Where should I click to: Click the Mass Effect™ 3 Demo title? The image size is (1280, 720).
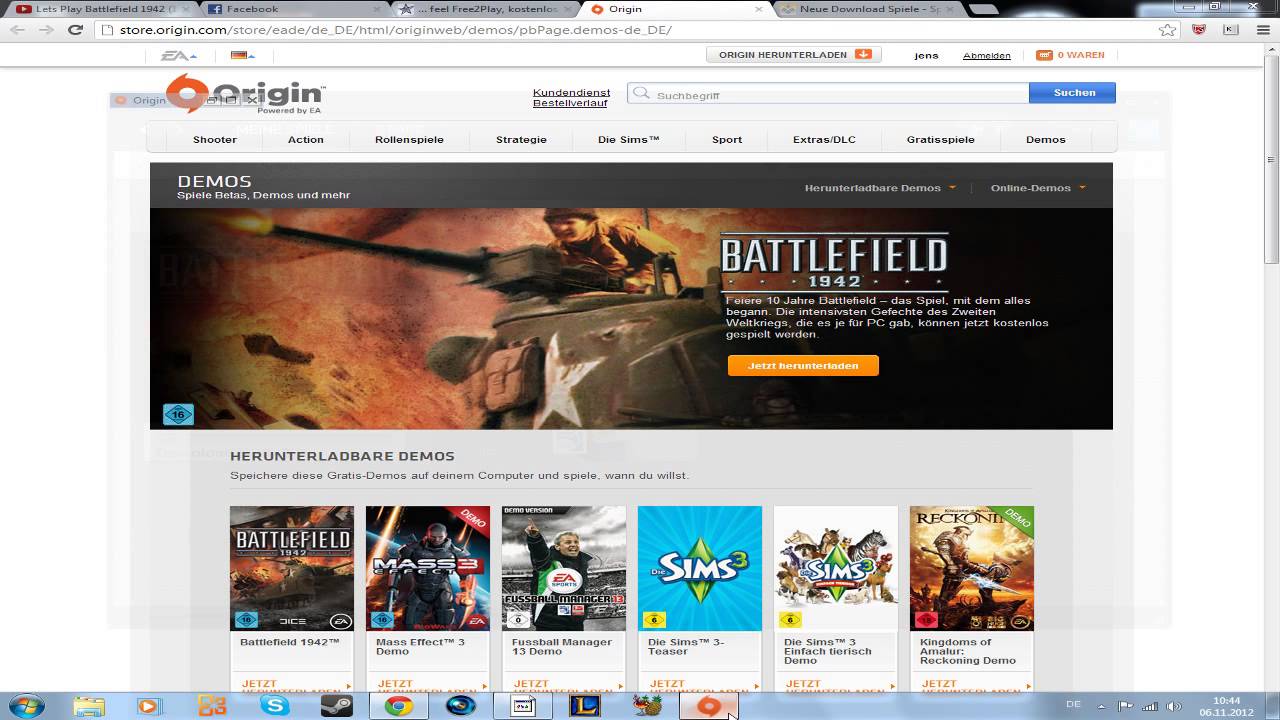(420, 647)
